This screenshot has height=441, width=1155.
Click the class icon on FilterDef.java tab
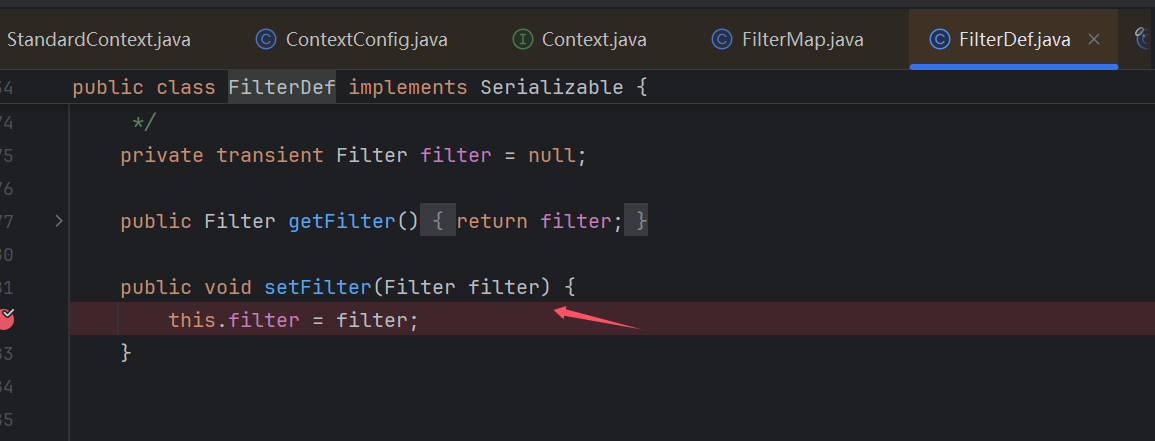(939, 39)
